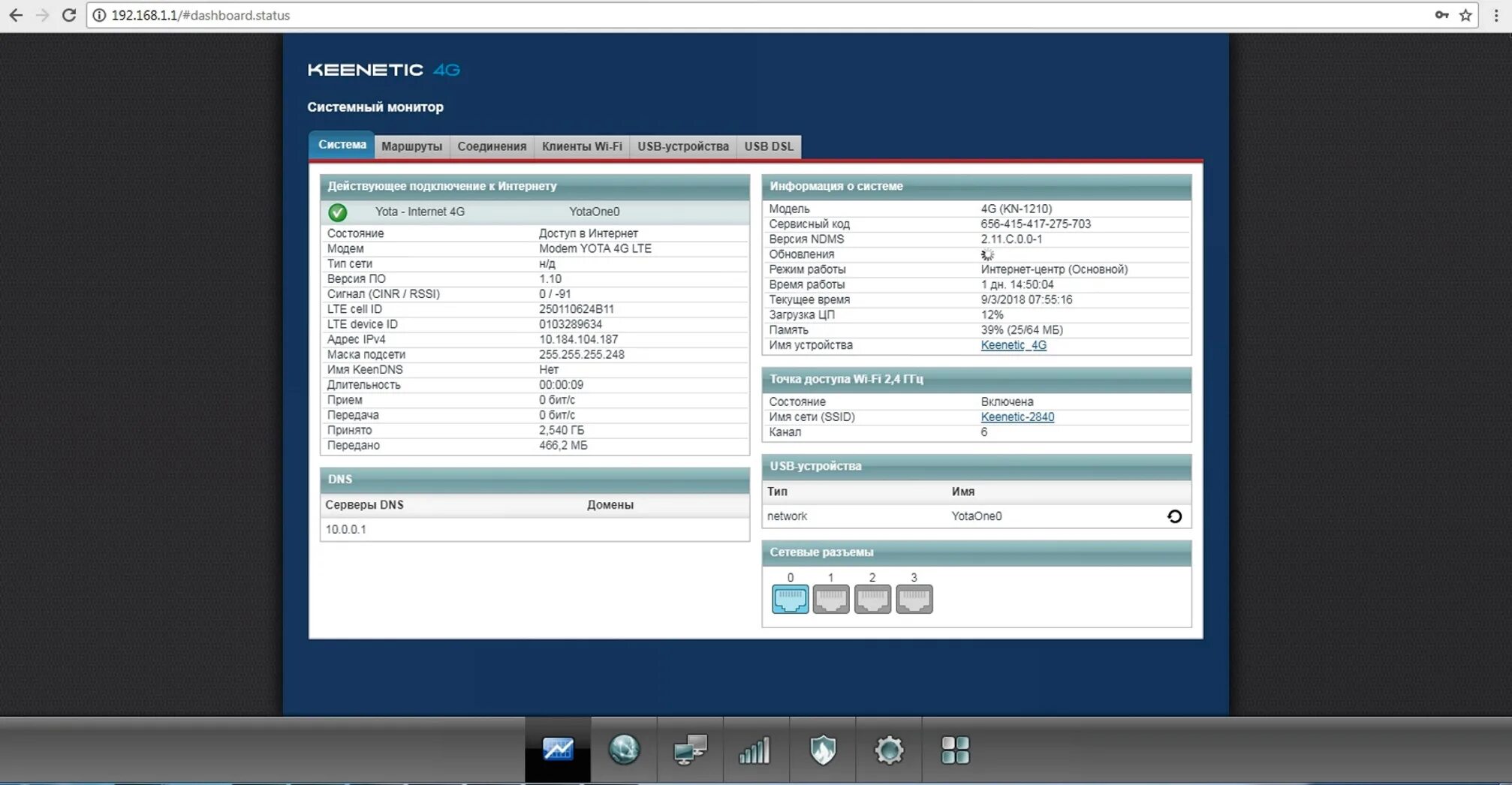Screen dimensions: 1512x785
Task: Click the Wi-Fi state value Включена
Action: [1007, 402]
